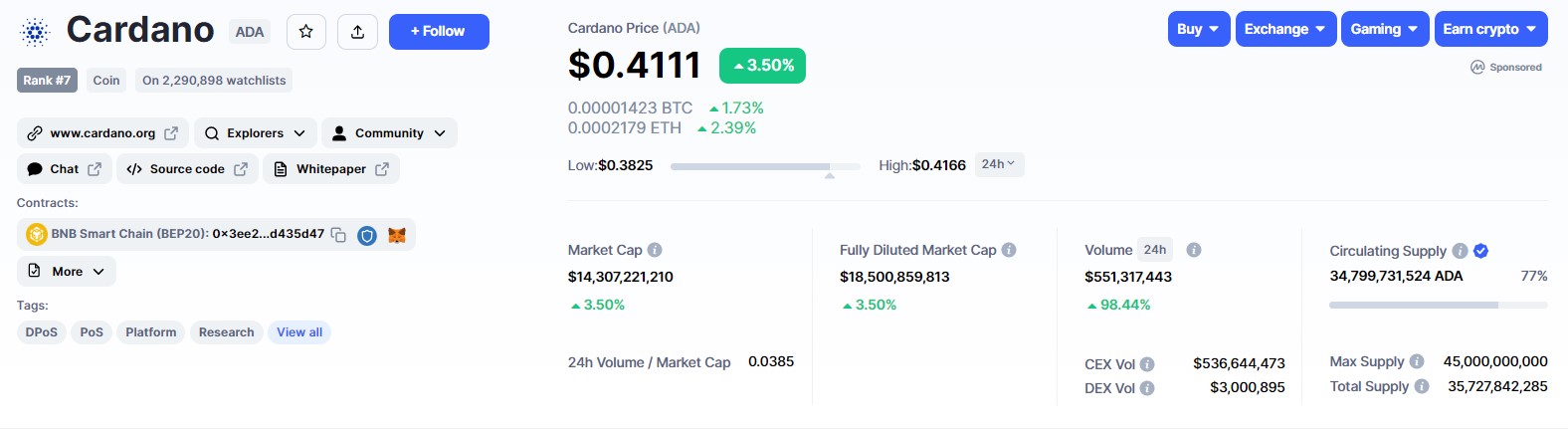The width and height of the screenshot is (1568, 430).
Task: Click the Follow button
Action: pos(439,32)
